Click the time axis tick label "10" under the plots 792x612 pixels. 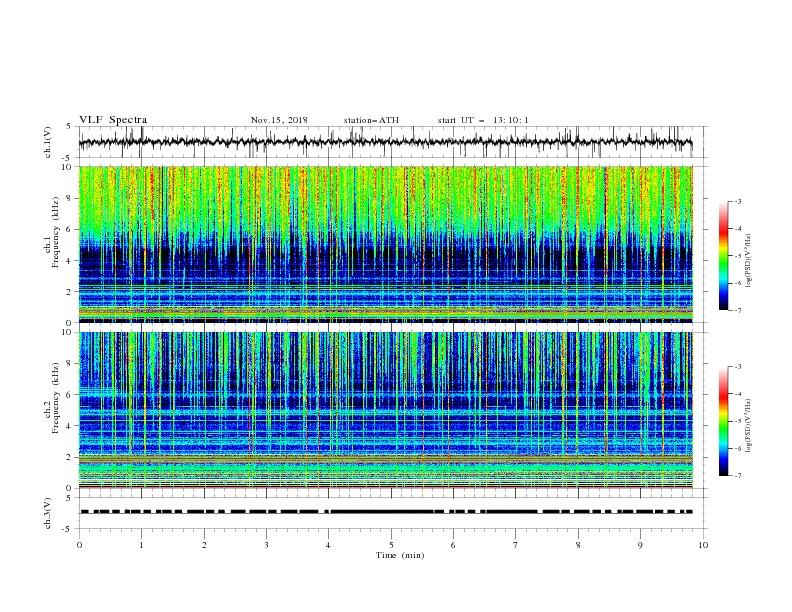[703, 545]
